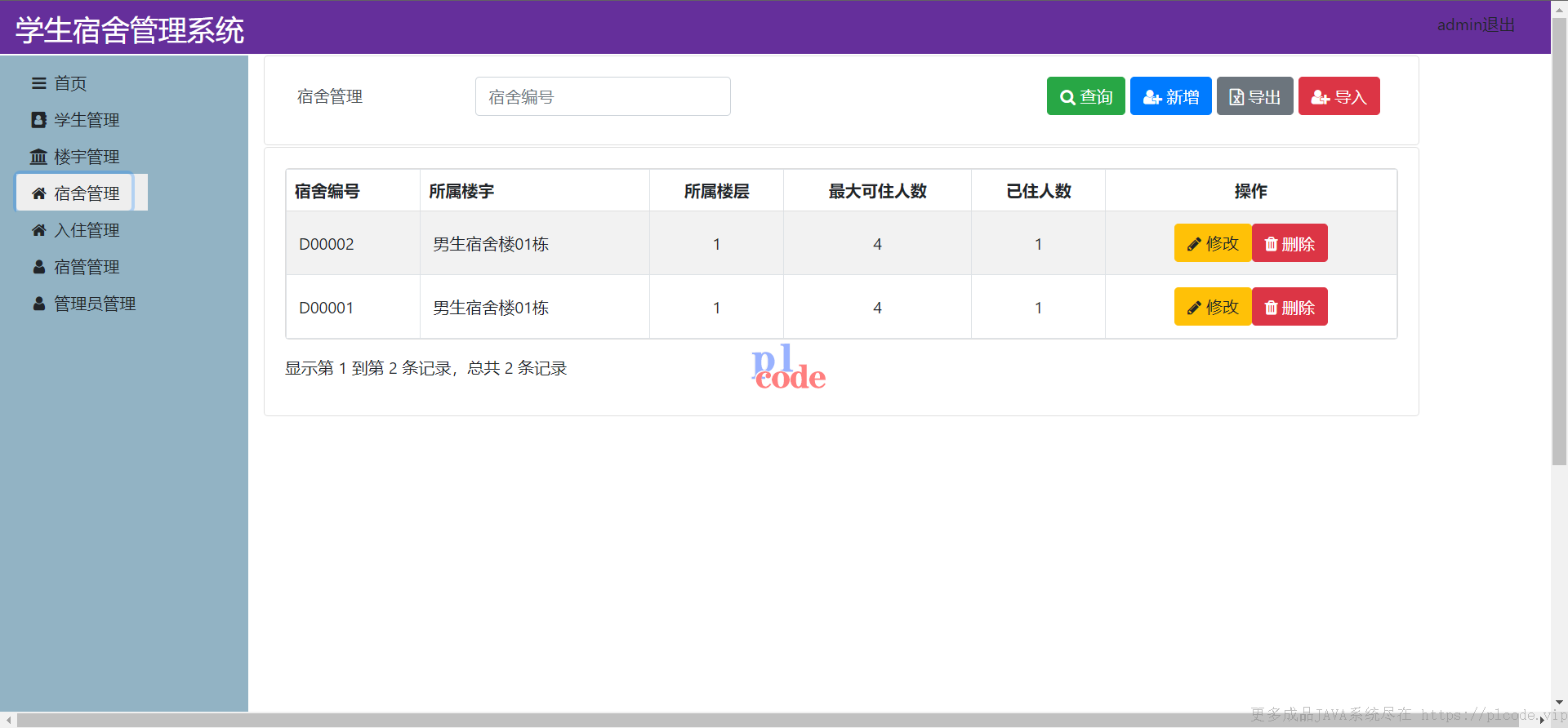
Task: Click the red 导入 button label
Action: pyautogui.click(x=1351, y=97)
